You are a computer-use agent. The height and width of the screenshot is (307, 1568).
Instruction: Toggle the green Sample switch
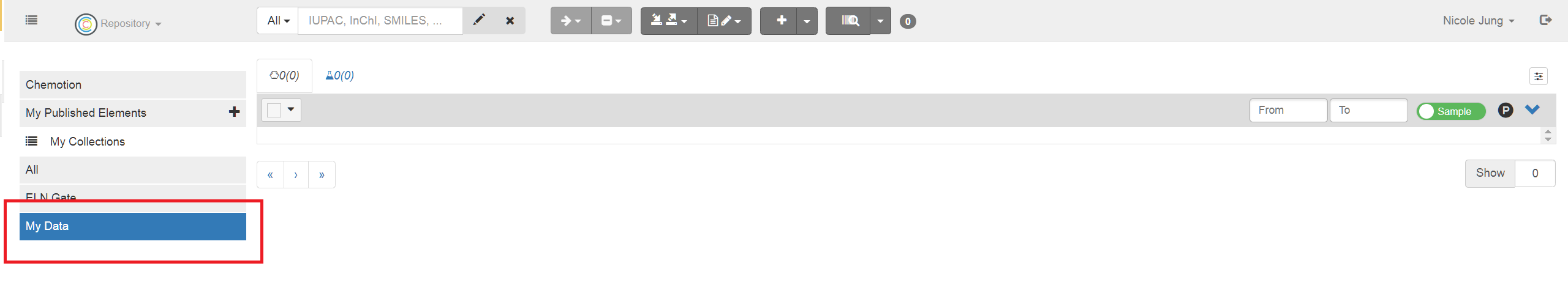[x=1450, y=111]
